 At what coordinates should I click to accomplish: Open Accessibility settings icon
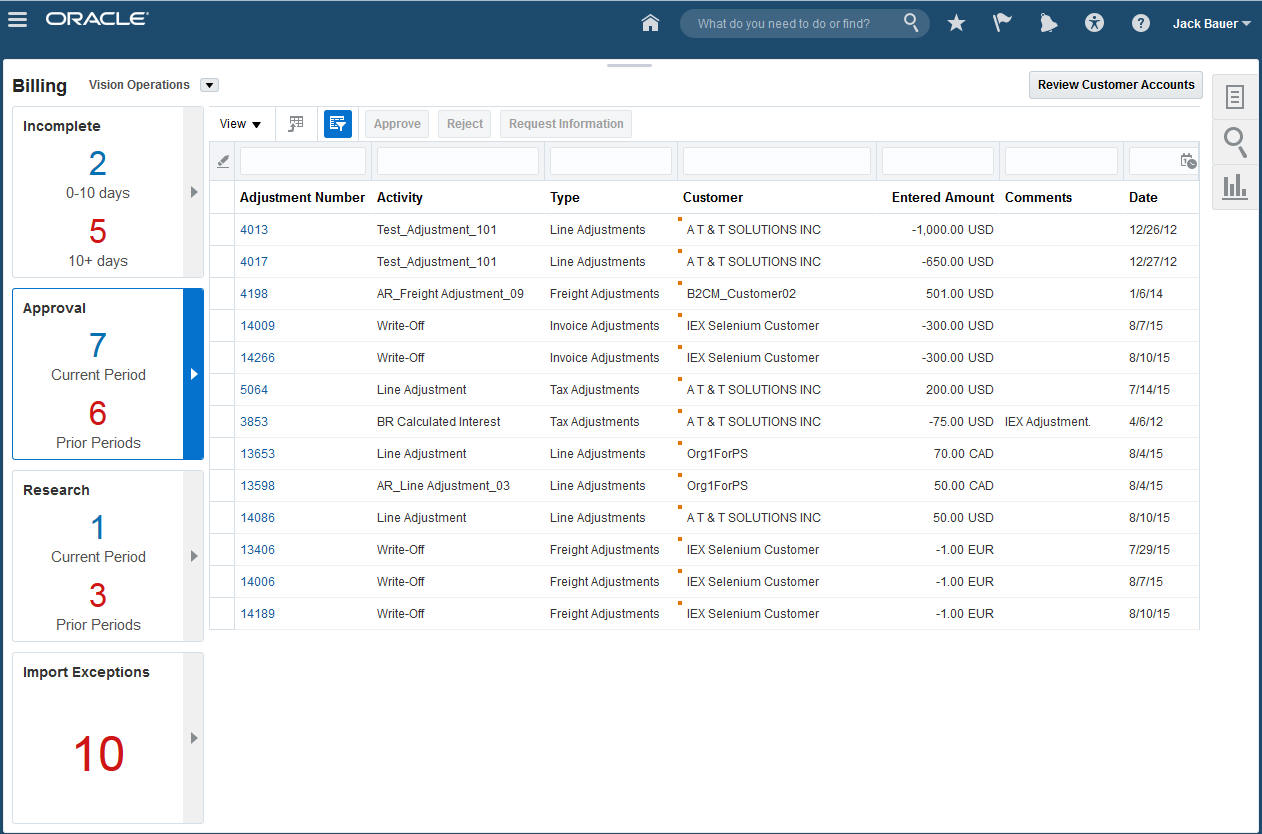pyautogui.click(x=1094, y=23)
